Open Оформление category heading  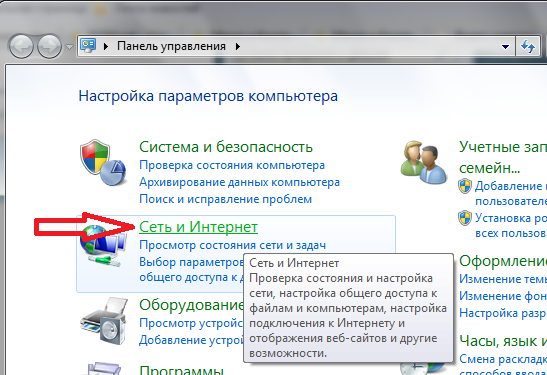coord(503,261)
